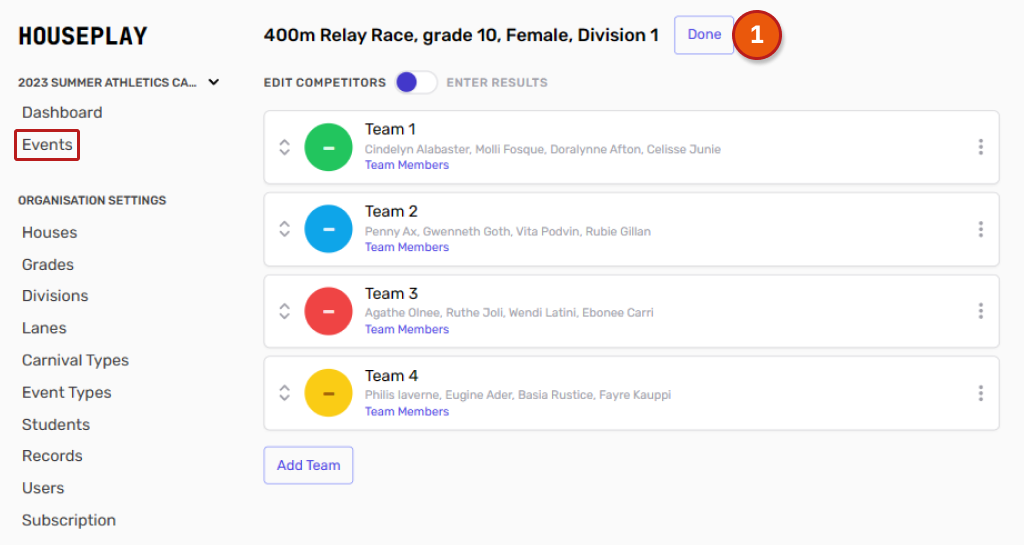Open three-dot menu for Team 1
The height and width of the screenshot is (545, 1024).
[980, 147]
